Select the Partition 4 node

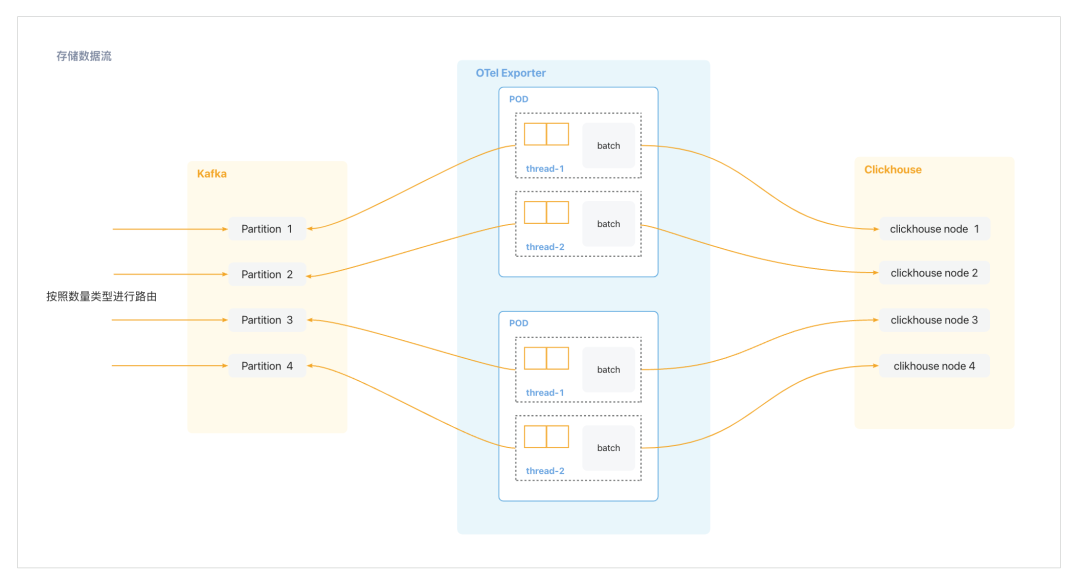click(x=267, y=366)
